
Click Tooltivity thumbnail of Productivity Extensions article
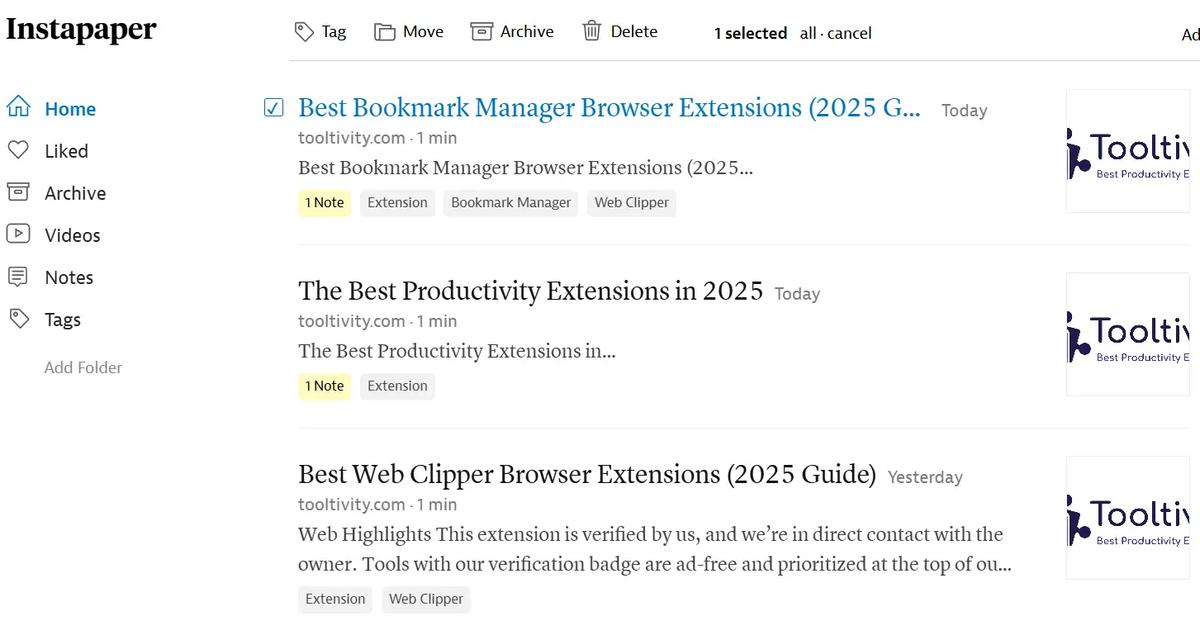1129,334
